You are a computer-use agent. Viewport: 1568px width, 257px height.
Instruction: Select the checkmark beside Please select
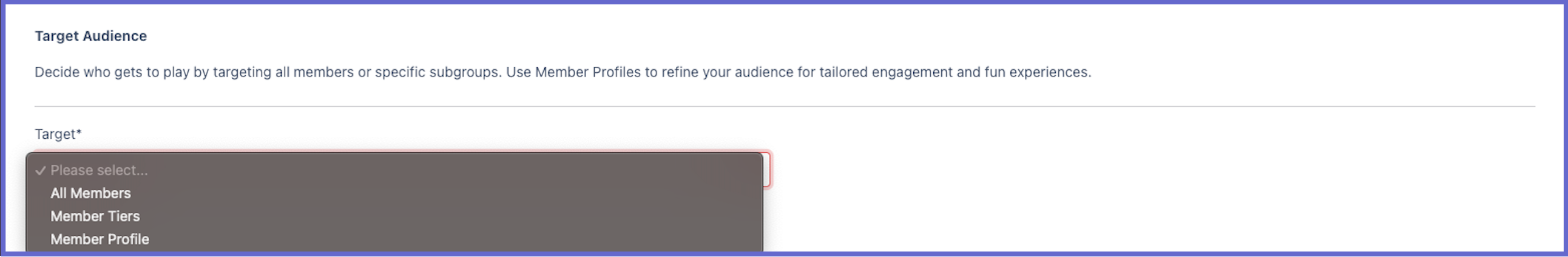tap(40, 171)
